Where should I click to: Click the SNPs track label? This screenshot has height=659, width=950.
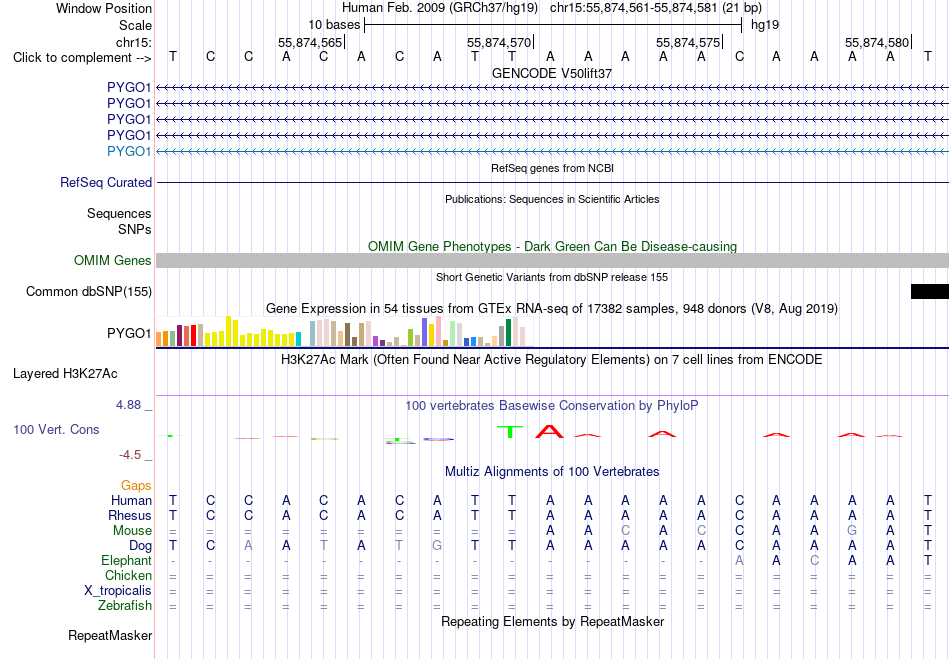135,230
